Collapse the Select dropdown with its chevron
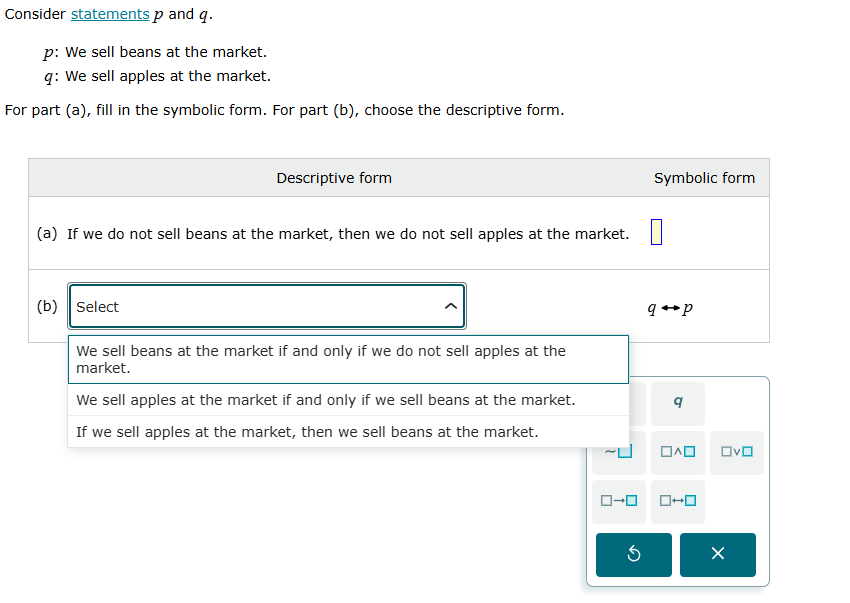850x603 pixels. tap(450, 306)
